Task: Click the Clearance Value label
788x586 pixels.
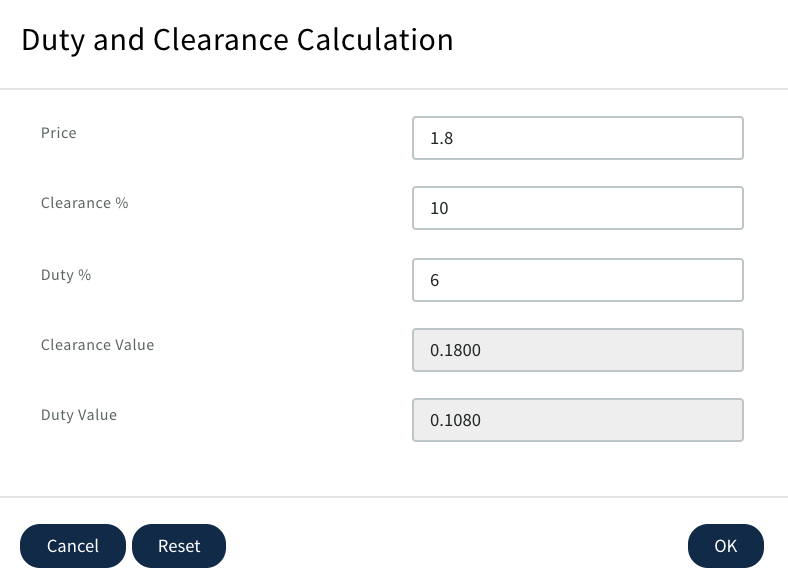Action: [x=97, y=345]
